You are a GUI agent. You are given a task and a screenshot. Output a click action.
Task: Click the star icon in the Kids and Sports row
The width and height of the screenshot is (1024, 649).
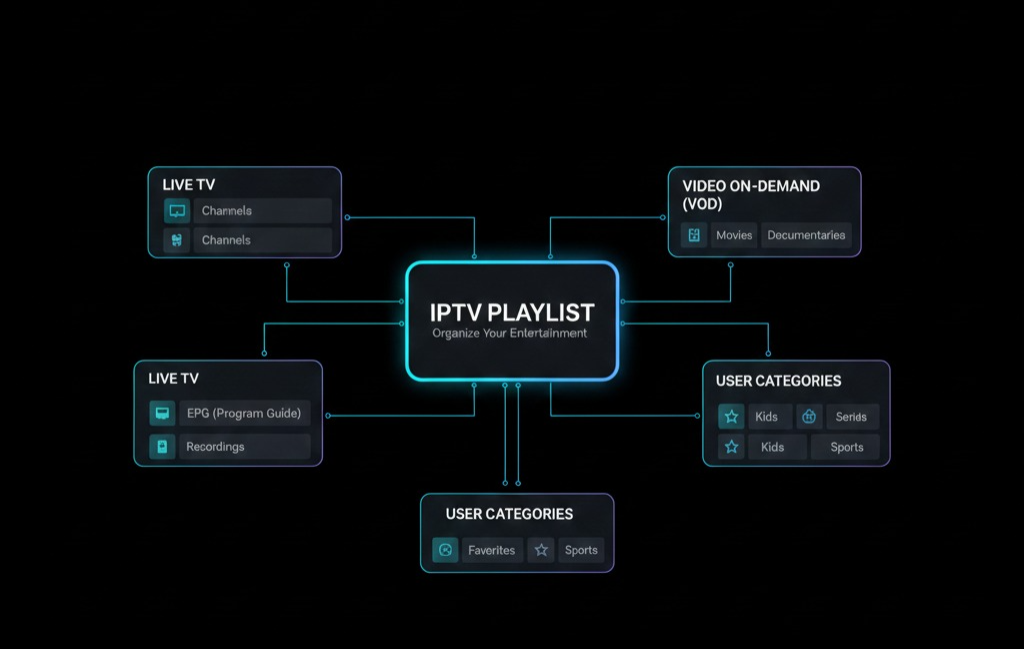(731, 447)
